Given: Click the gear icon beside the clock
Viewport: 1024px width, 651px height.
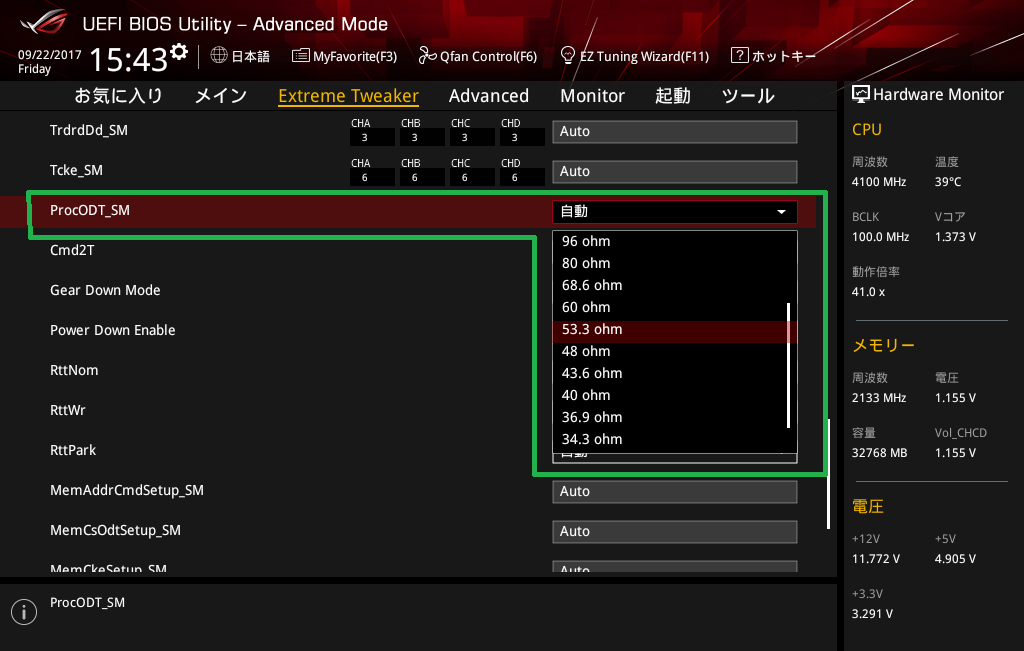Looking at the screenshot, I should (179, 52).
